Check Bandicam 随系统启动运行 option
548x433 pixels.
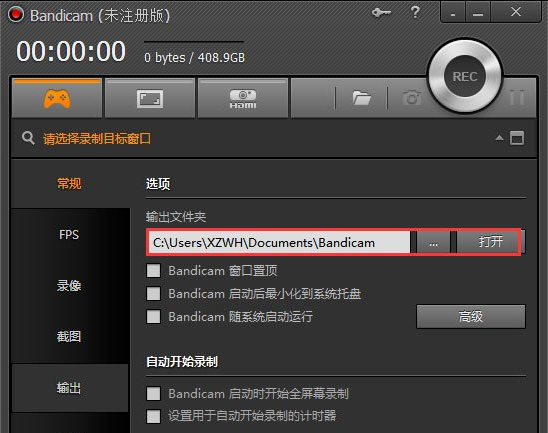click(153, 317)
